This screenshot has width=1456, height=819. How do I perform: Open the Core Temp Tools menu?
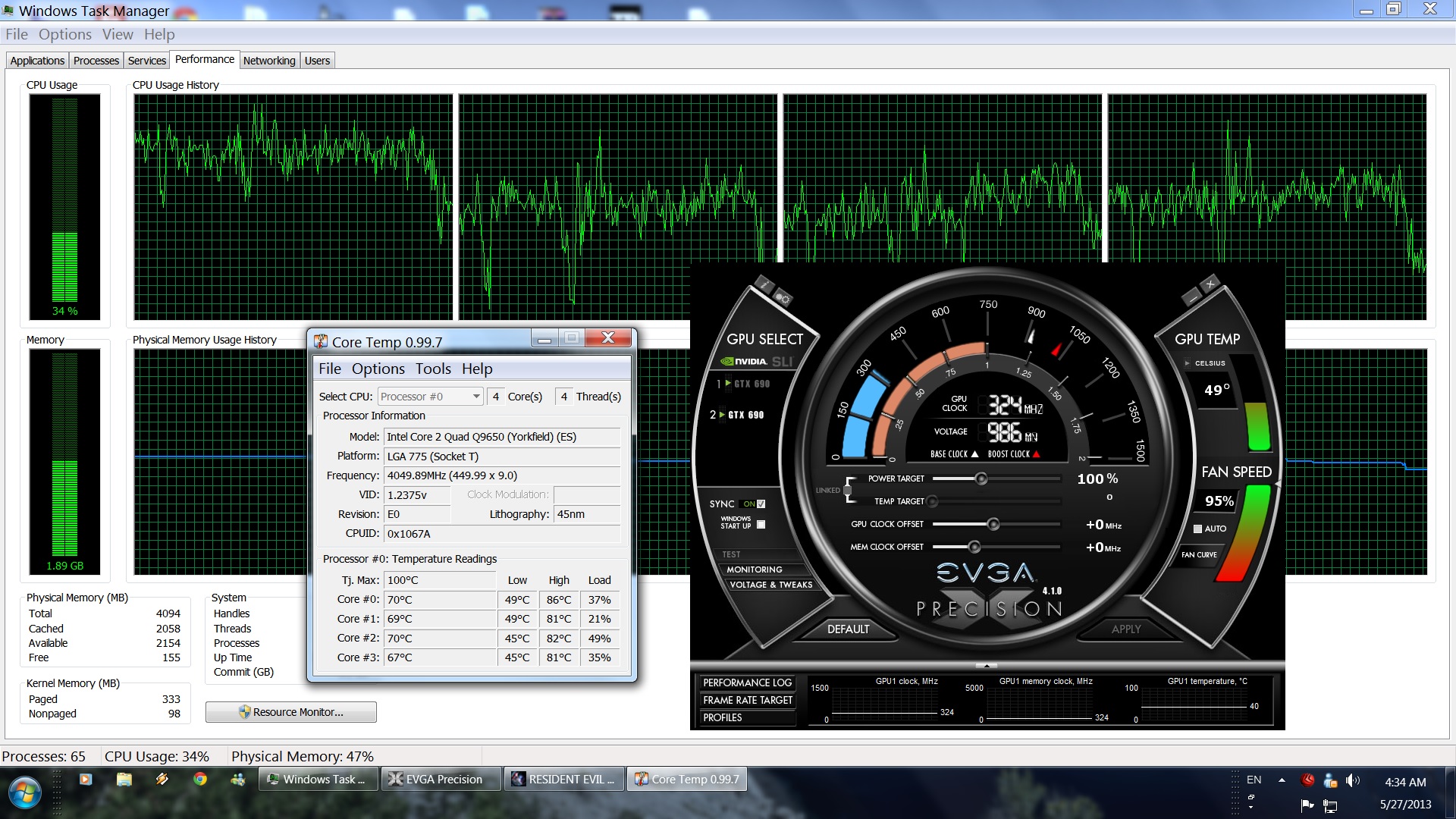tap(433, 369)
